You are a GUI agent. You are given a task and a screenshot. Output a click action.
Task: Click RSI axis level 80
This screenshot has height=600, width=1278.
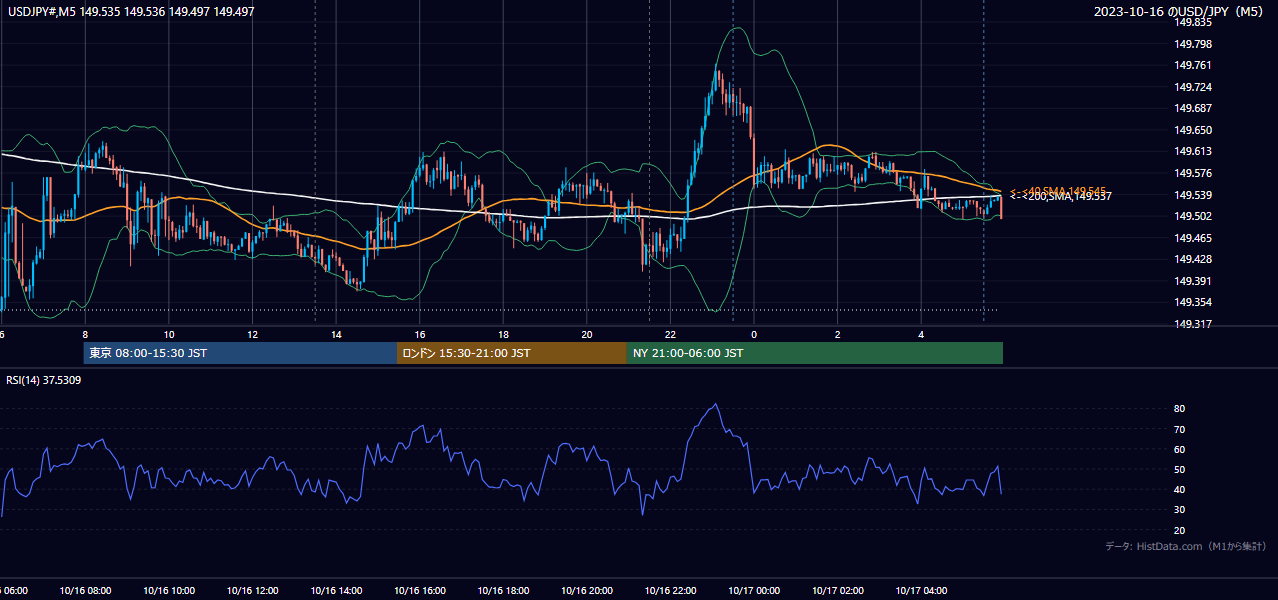tap(1180, 409)
